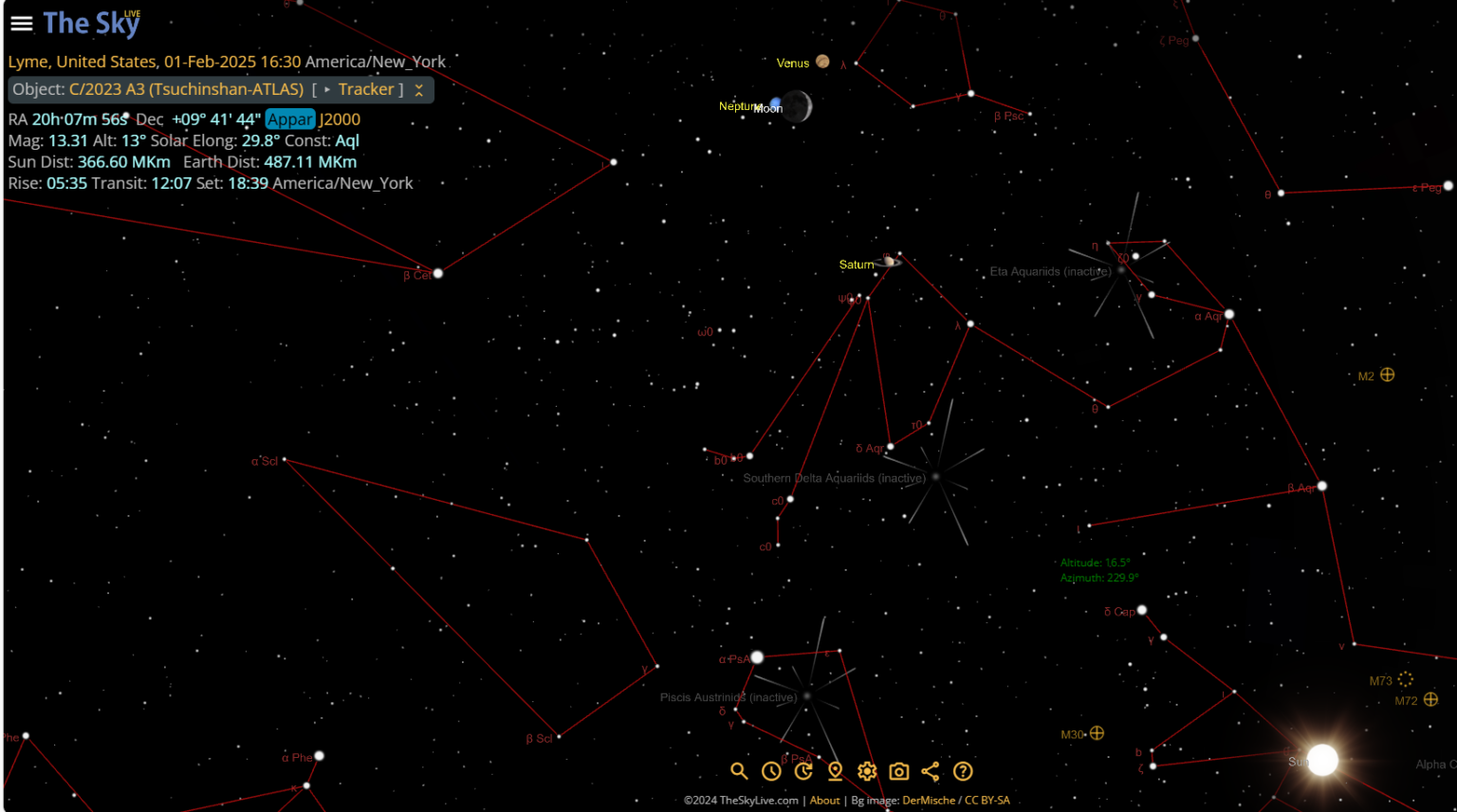
Task: Toggle the Appar coordinates mode
Action: click(x=289, y=120)
